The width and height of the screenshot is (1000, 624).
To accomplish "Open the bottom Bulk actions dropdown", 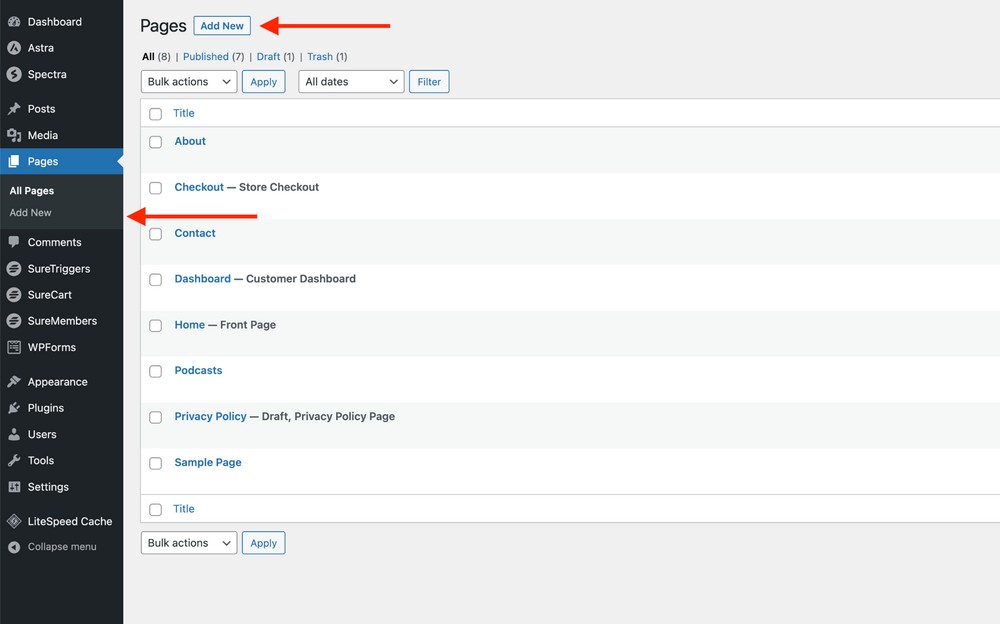I will click(189, 543).
